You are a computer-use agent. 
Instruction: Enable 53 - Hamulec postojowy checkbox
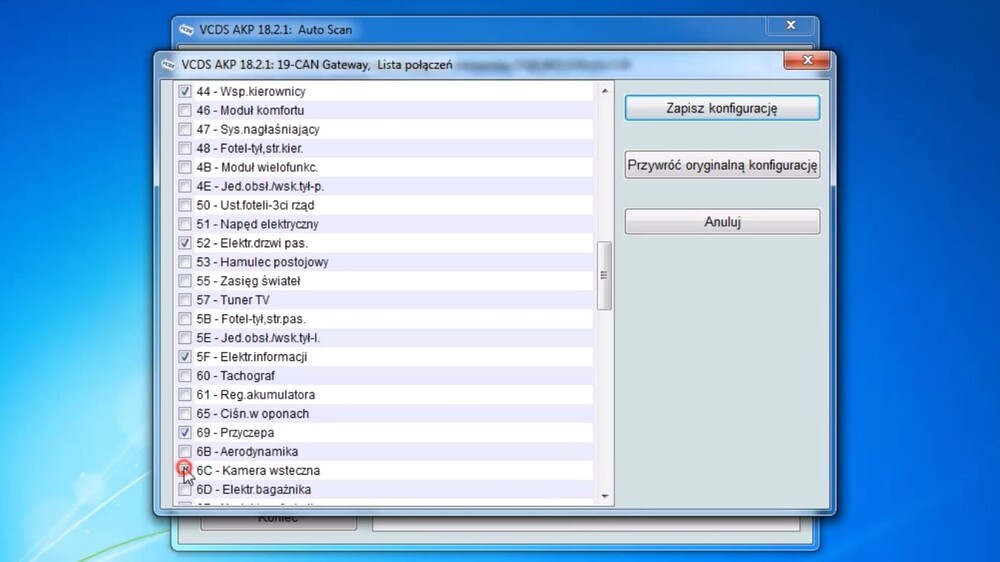point(185,262)
